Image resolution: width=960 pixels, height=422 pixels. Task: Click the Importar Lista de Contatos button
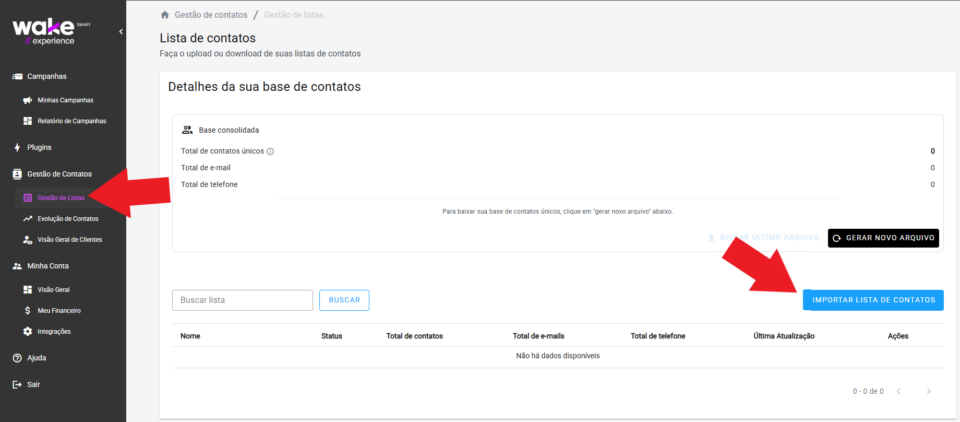pos(873,300)
